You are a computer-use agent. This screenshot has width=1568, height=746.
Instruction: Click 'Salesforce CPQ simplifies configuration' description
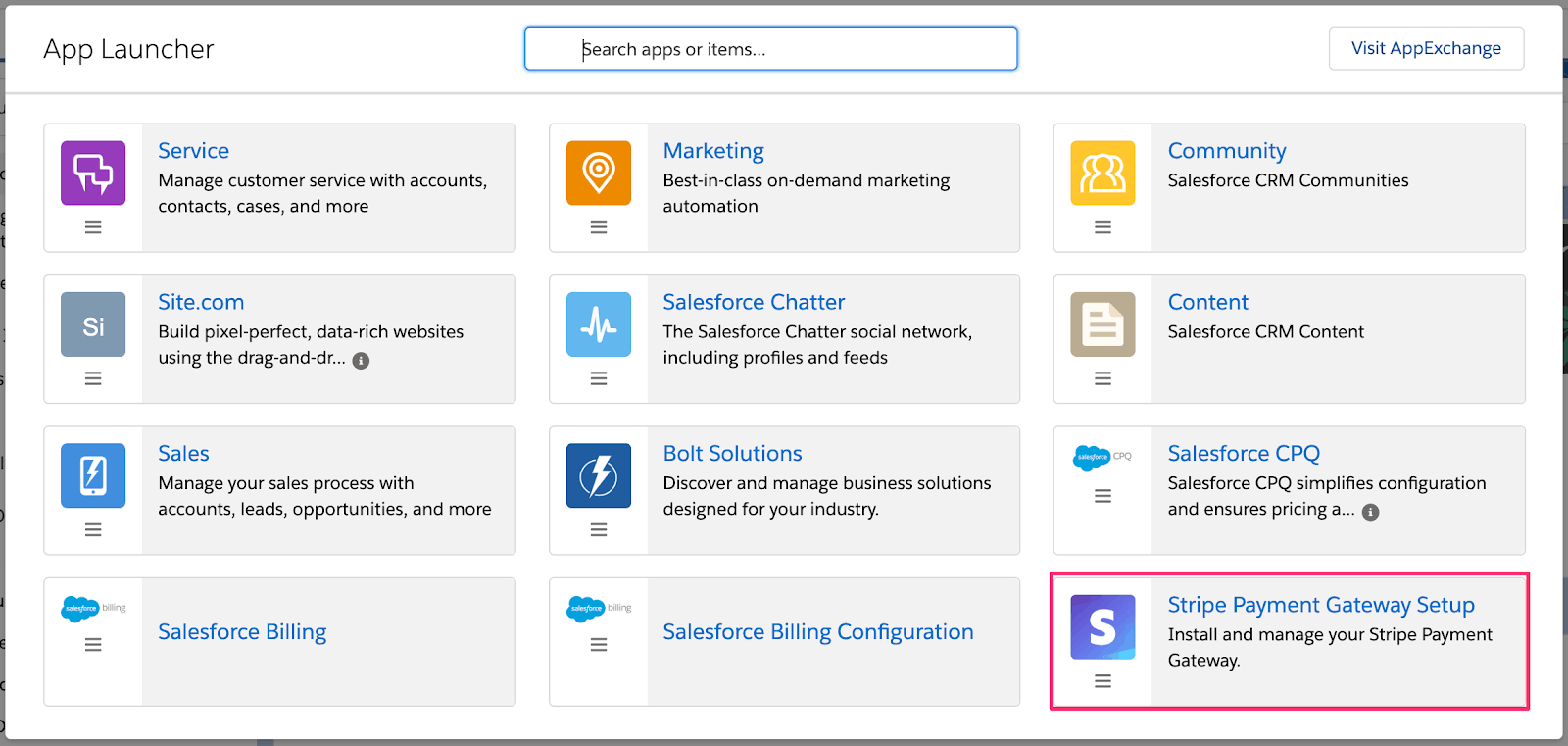click(1327, 496)
